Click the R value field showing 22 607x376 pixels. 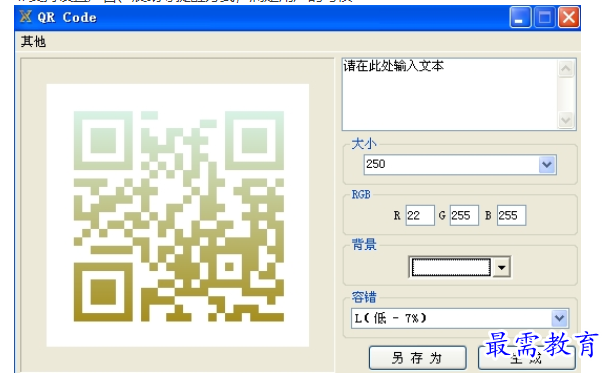click(x=420, y=215)
